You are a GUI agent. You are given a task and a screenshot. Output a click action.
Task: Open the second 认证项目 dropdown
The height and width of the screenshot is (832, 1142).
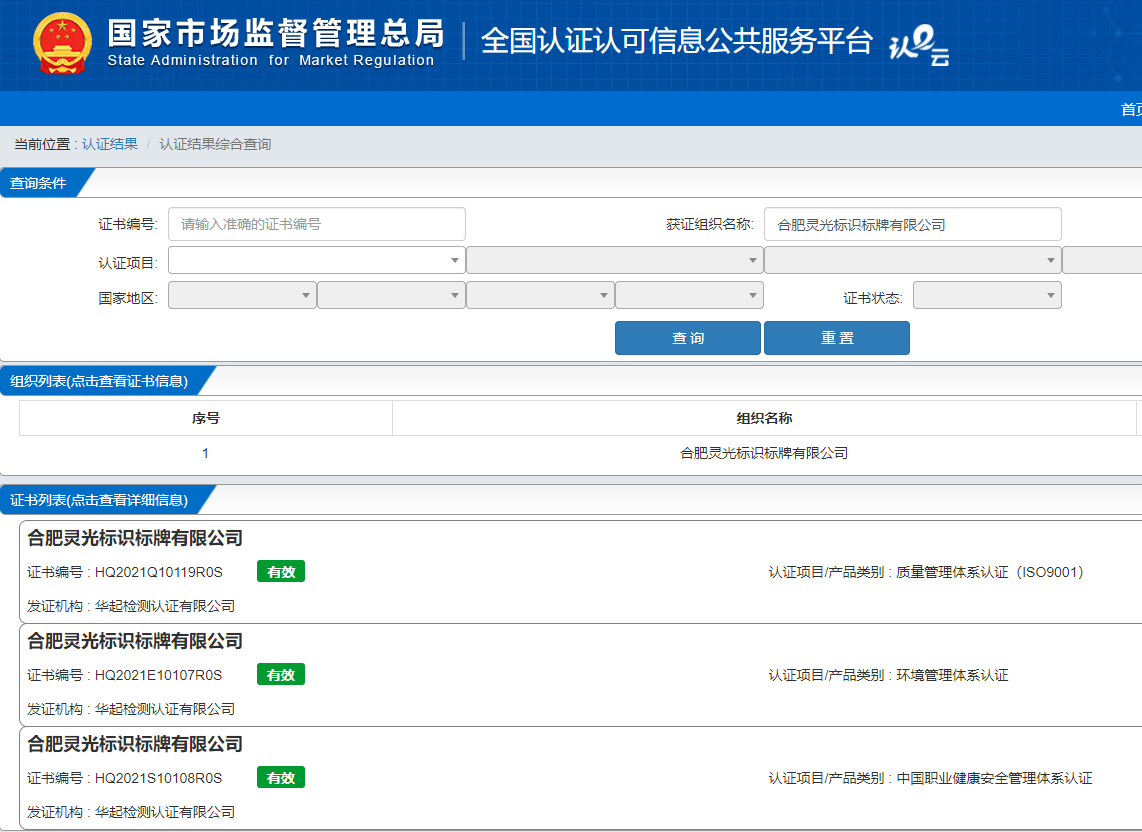(x=615, y=260)
